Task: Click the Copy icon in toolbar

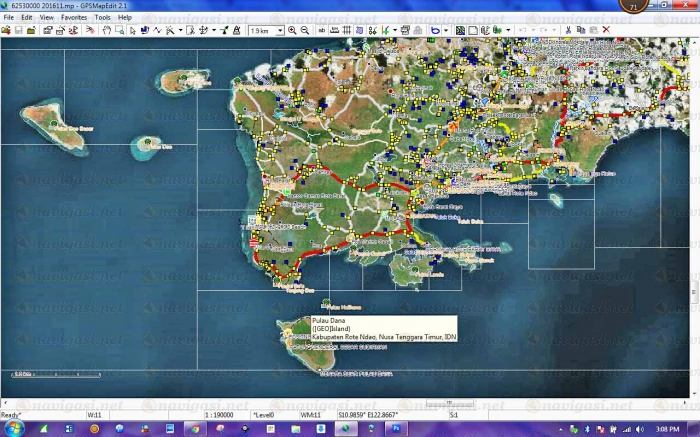Action: (580, 30)
